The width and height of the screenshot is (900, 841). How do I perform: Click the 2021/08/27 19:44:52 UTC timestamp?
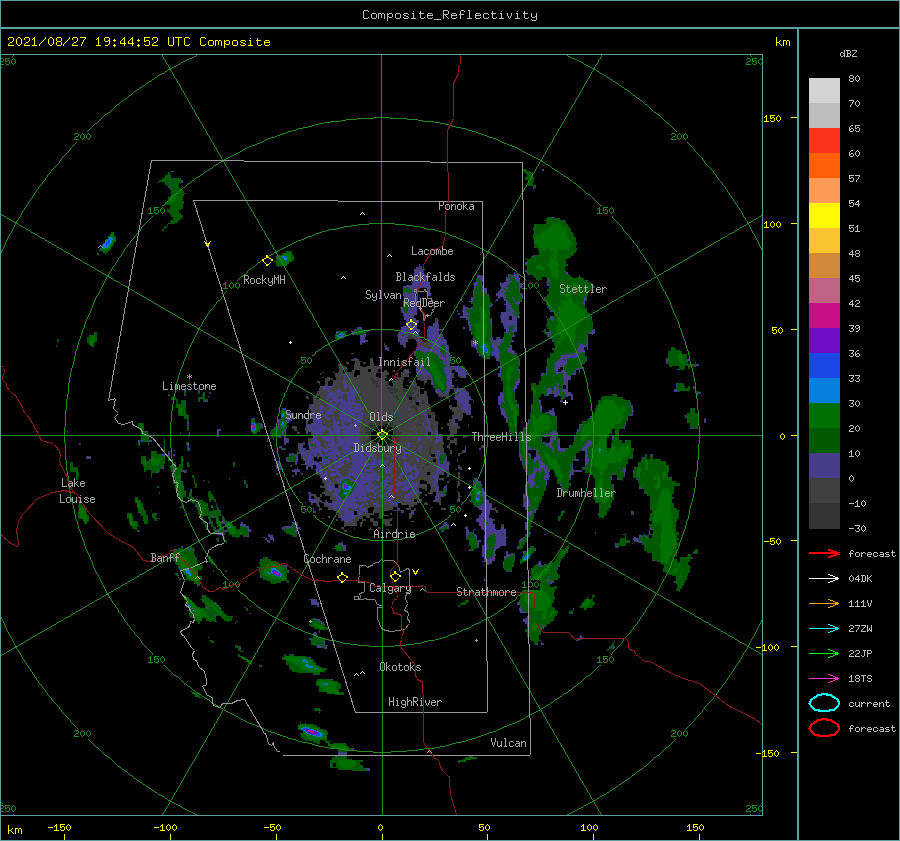(x=138, y=42)
